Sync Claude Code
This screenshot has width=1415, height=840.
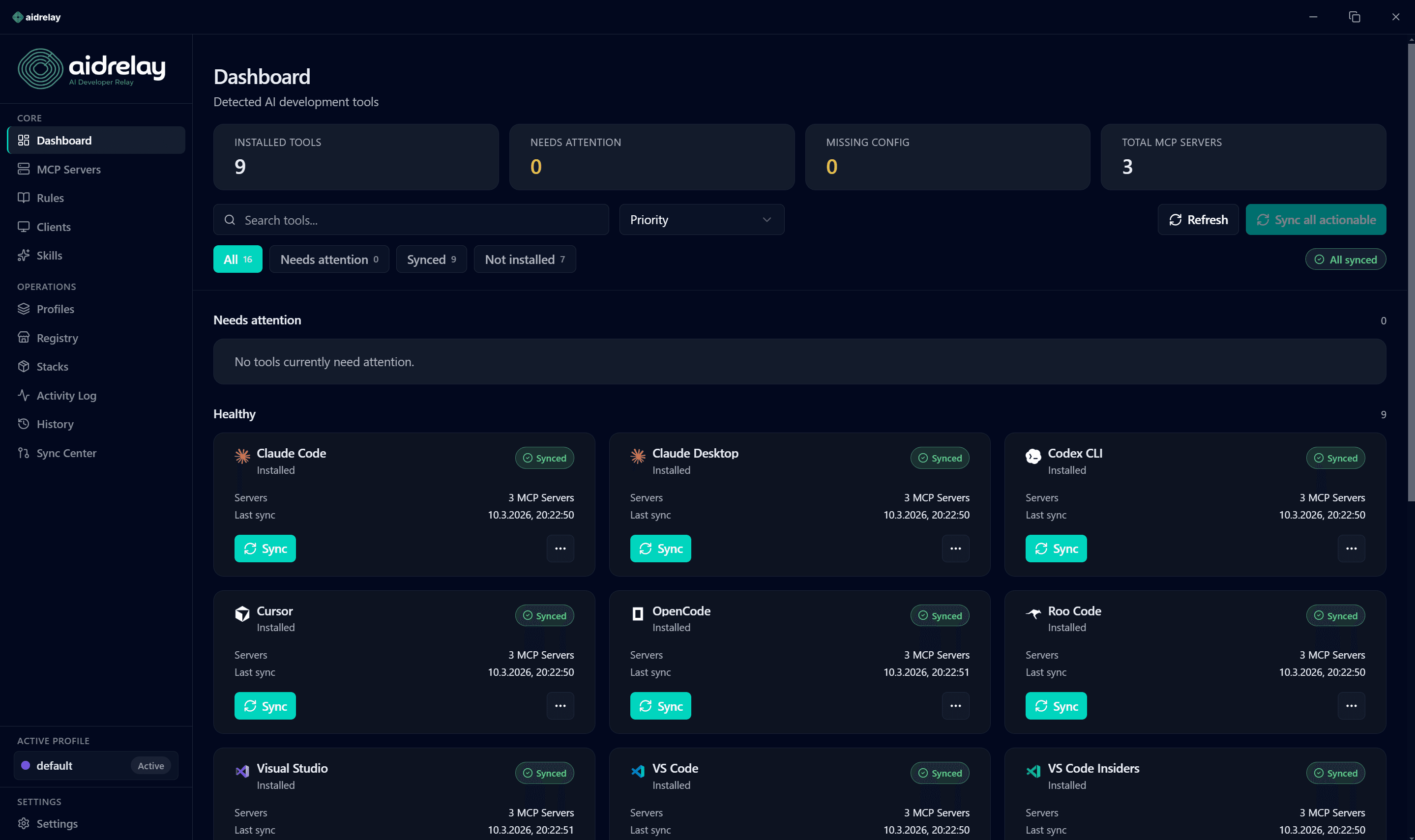click(x=265, y=549)
